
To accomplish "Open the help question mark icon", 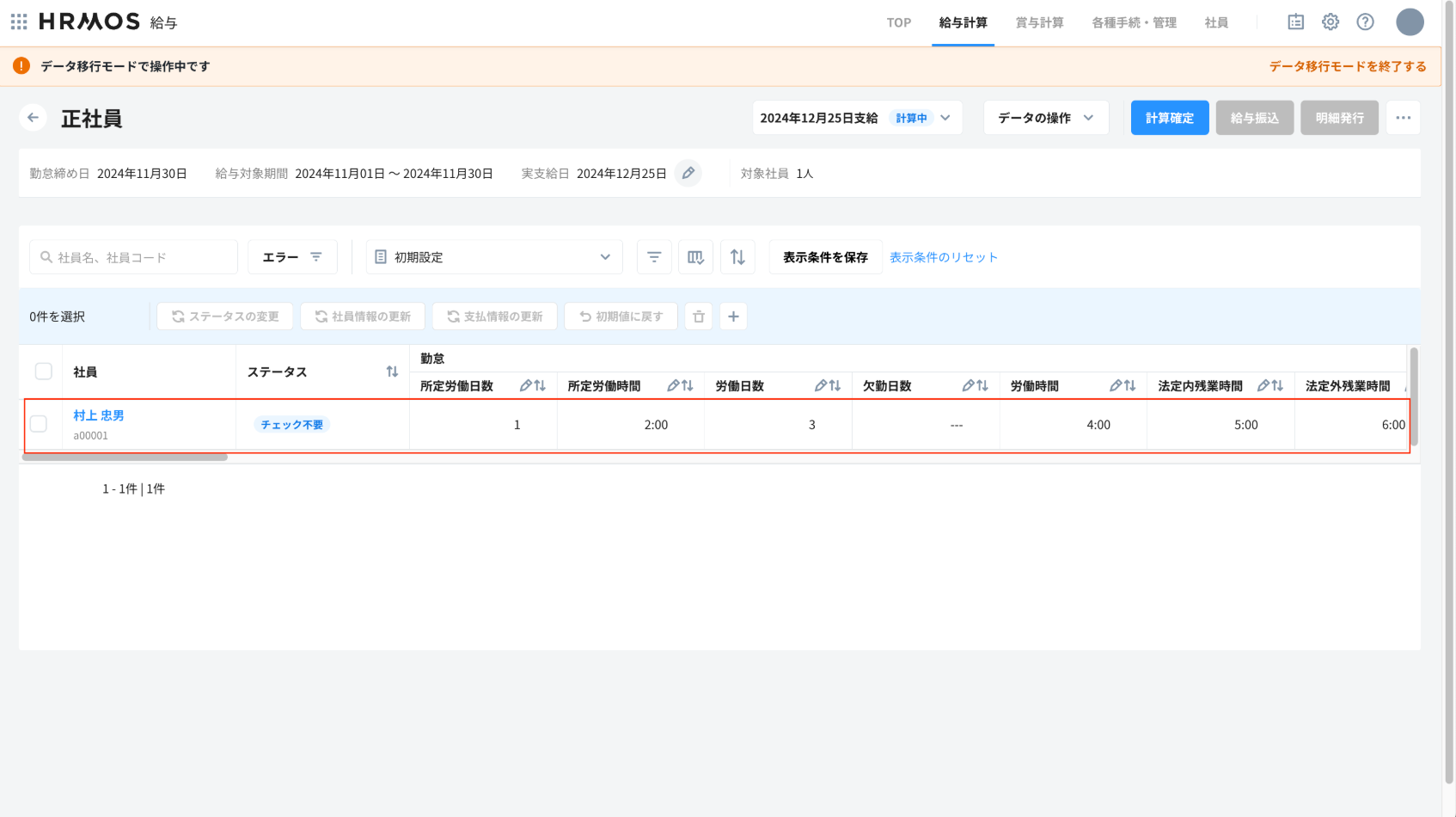I will pyautogui.click(x=1365, y=22).
